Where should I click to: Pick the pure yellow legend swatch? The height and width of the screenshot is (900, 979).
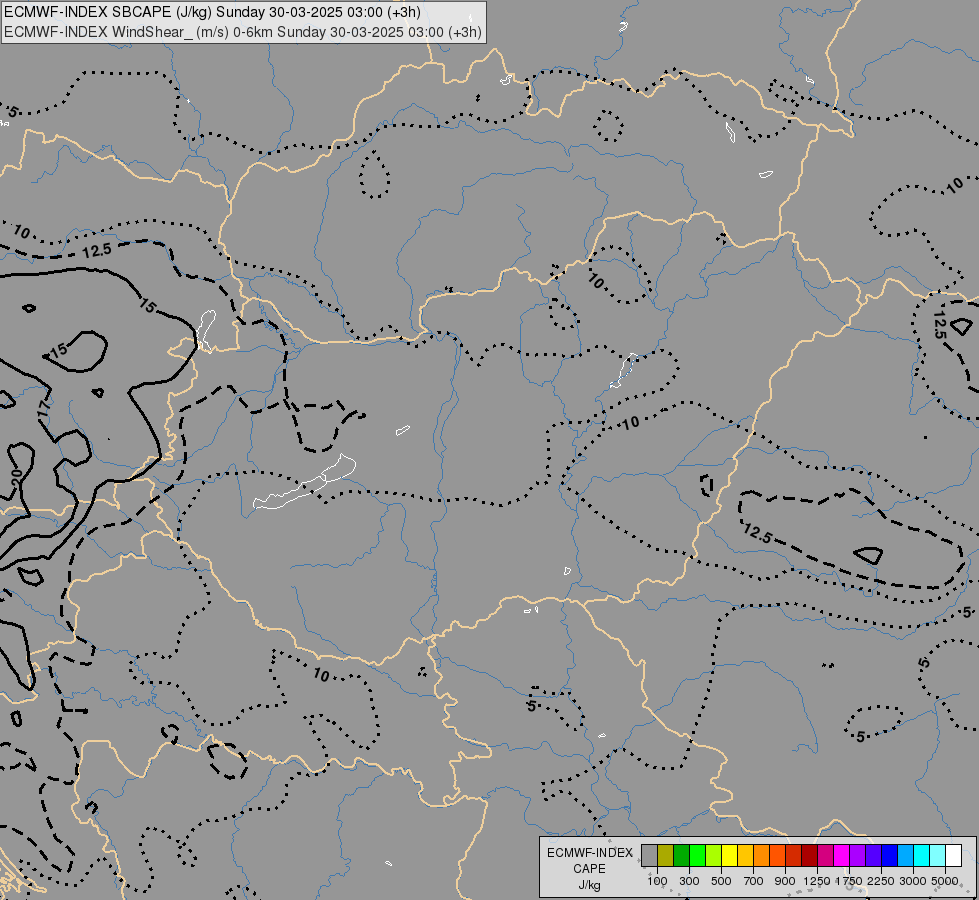point(729,855)
